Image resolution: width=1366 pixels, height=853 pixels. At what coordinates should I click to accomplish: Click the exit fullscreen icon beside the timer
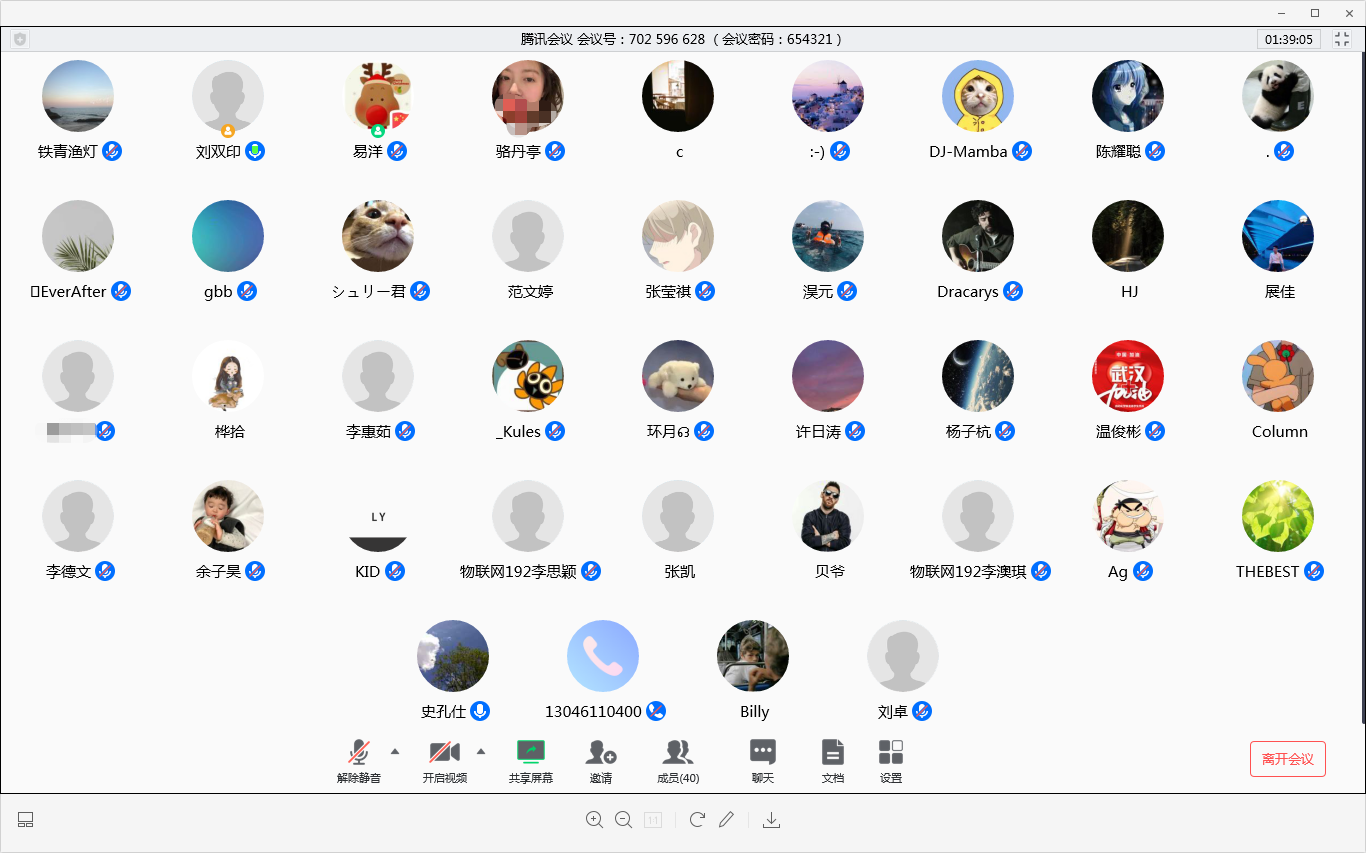[1342, 39]
